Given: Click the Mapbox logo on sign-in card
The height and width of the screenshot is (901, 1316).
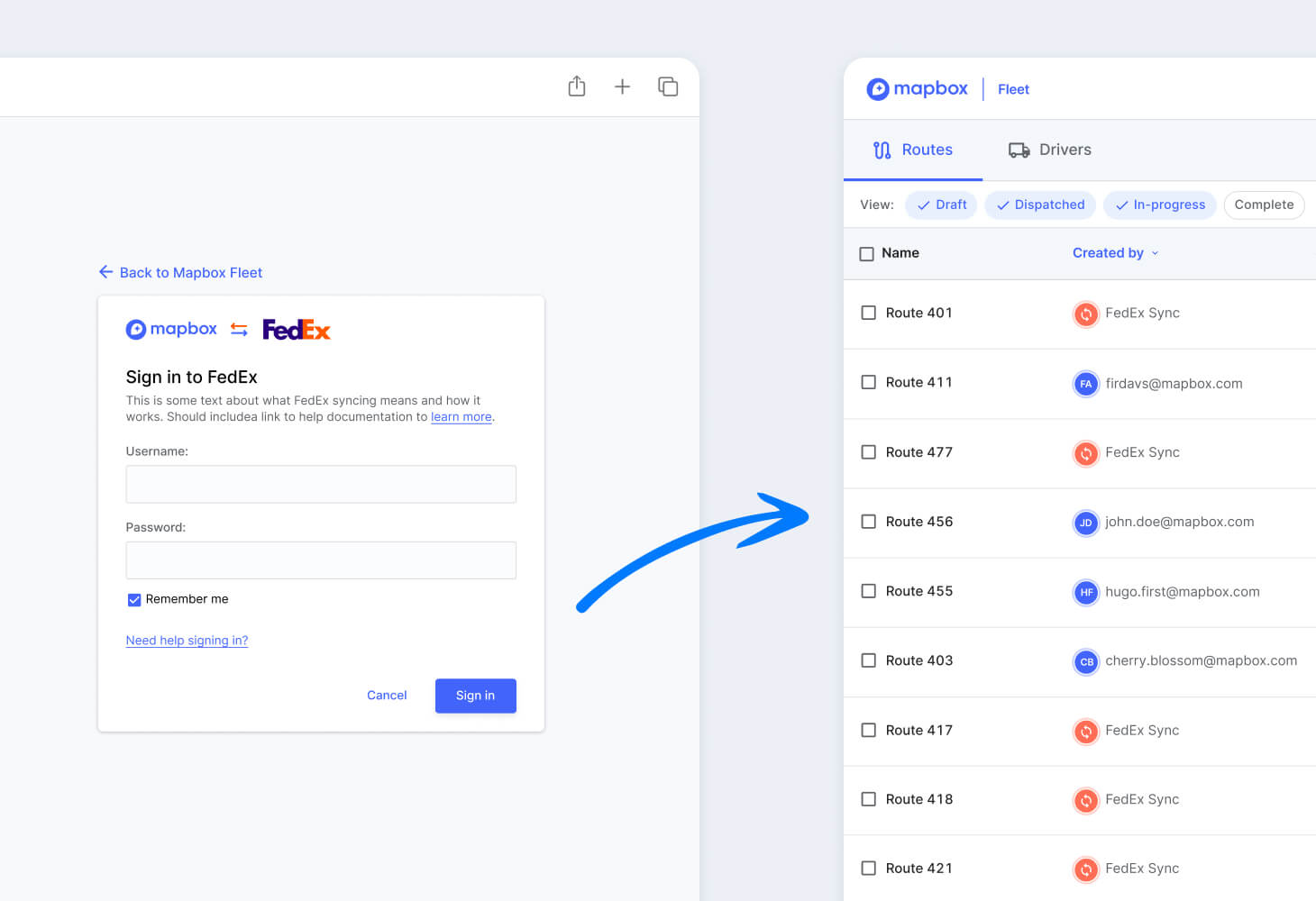Looking at the screenshot, I should (171, 329).
